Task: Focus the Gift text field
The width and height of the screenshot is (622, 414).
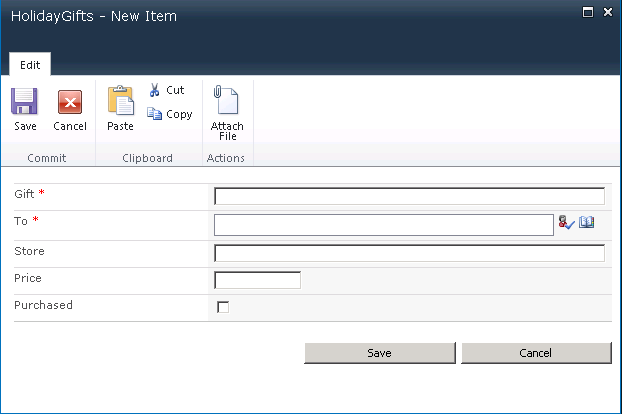Action: coord(409,196)
